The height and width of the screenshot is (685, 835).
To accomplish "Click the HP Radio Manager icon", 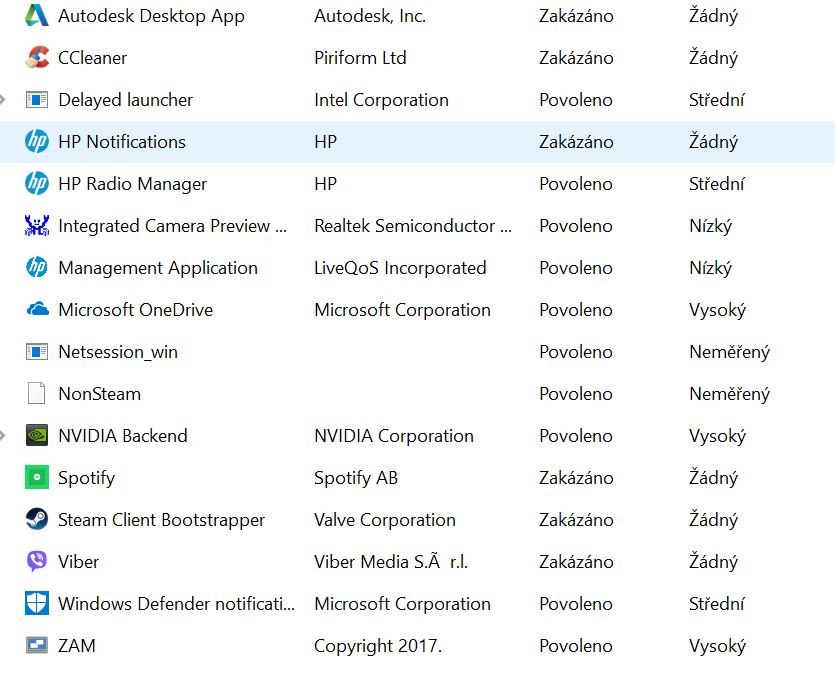I will tap(37, 183).
